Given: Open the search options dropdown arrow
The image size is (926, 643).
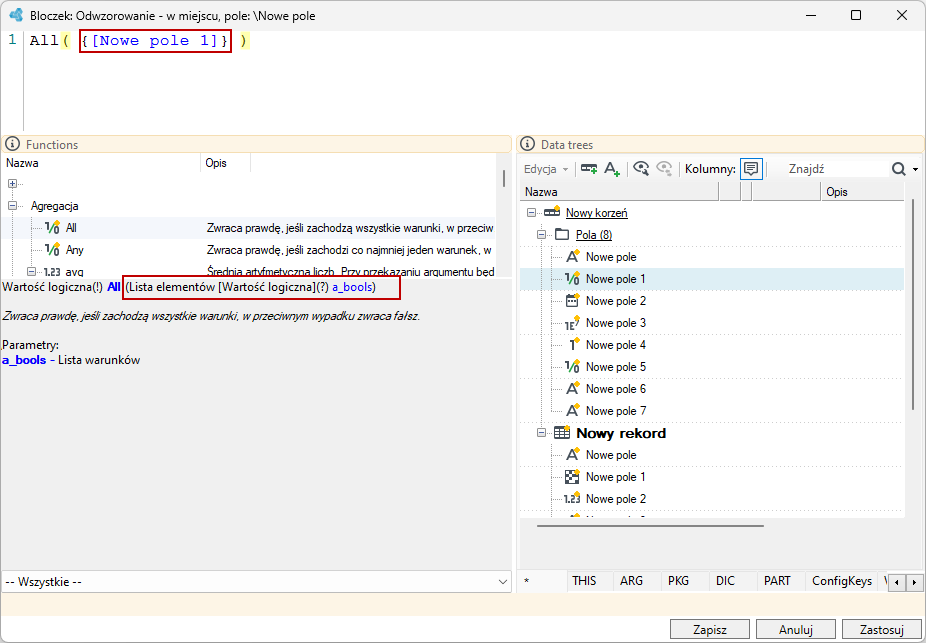Looking at the screenshot, I should pos(915,169).
